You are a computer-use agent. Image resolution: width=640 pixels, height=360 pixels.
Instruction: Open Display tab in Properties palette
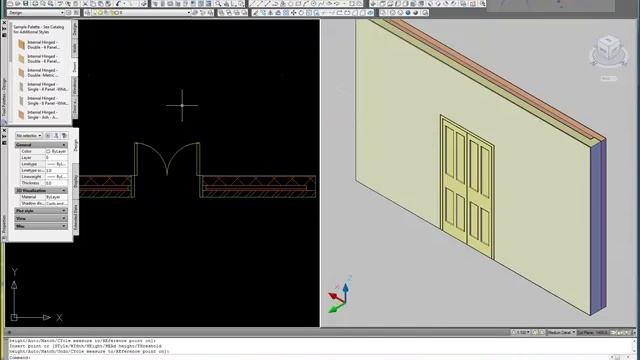point(76,182)
